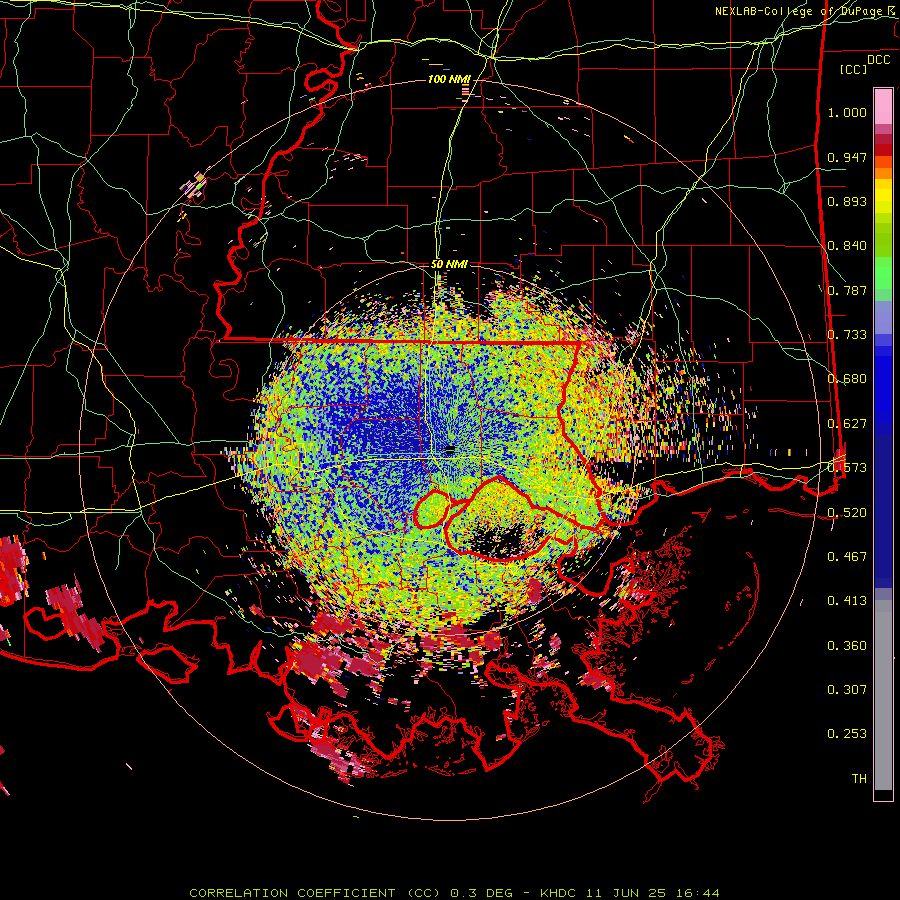Select the 0.253 legend value

click(x=847, y=734)
